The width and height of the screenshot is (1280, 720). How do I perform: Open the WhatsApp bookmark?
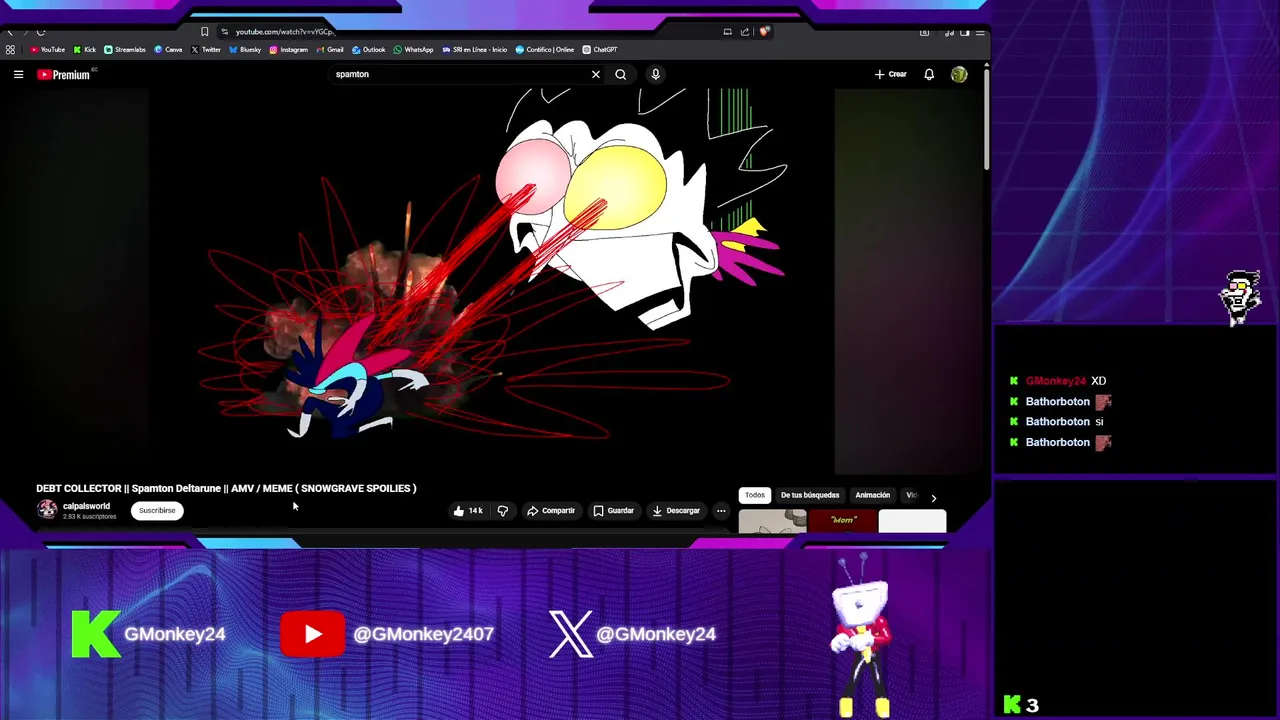pyautogui.click(x=414, y=50)
